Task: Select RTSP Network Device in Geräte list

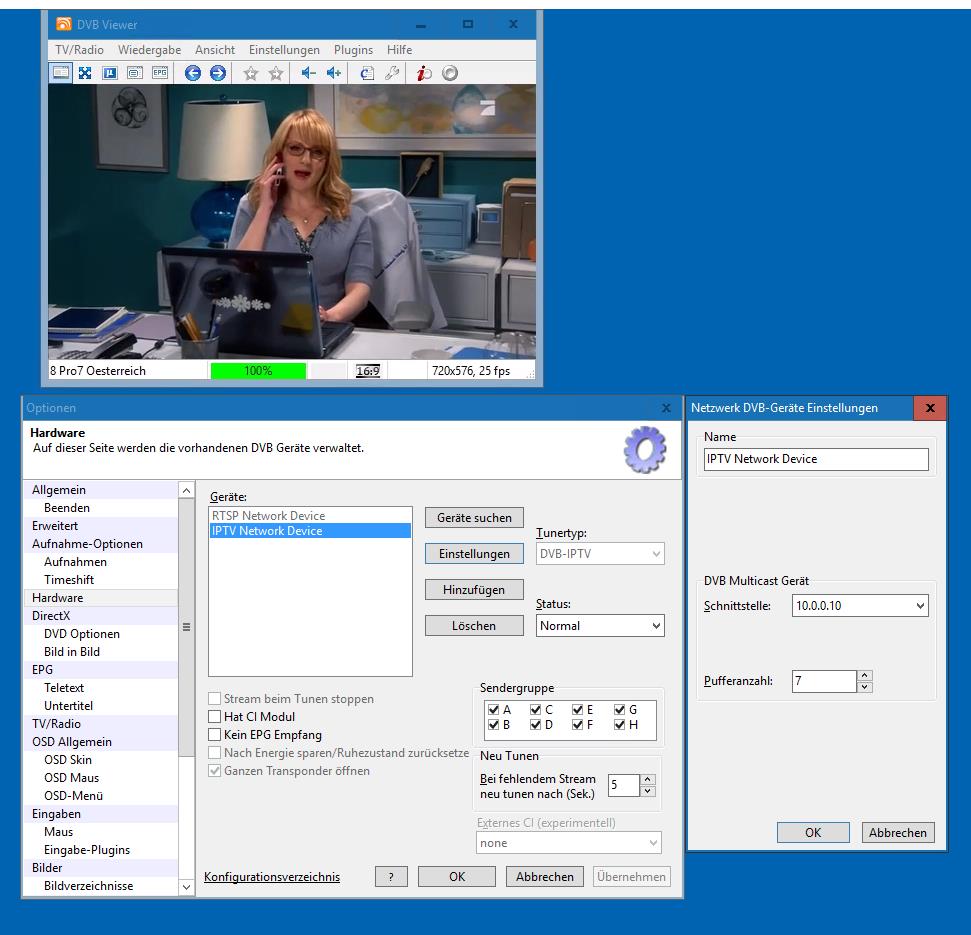Action: pos(268,516)
